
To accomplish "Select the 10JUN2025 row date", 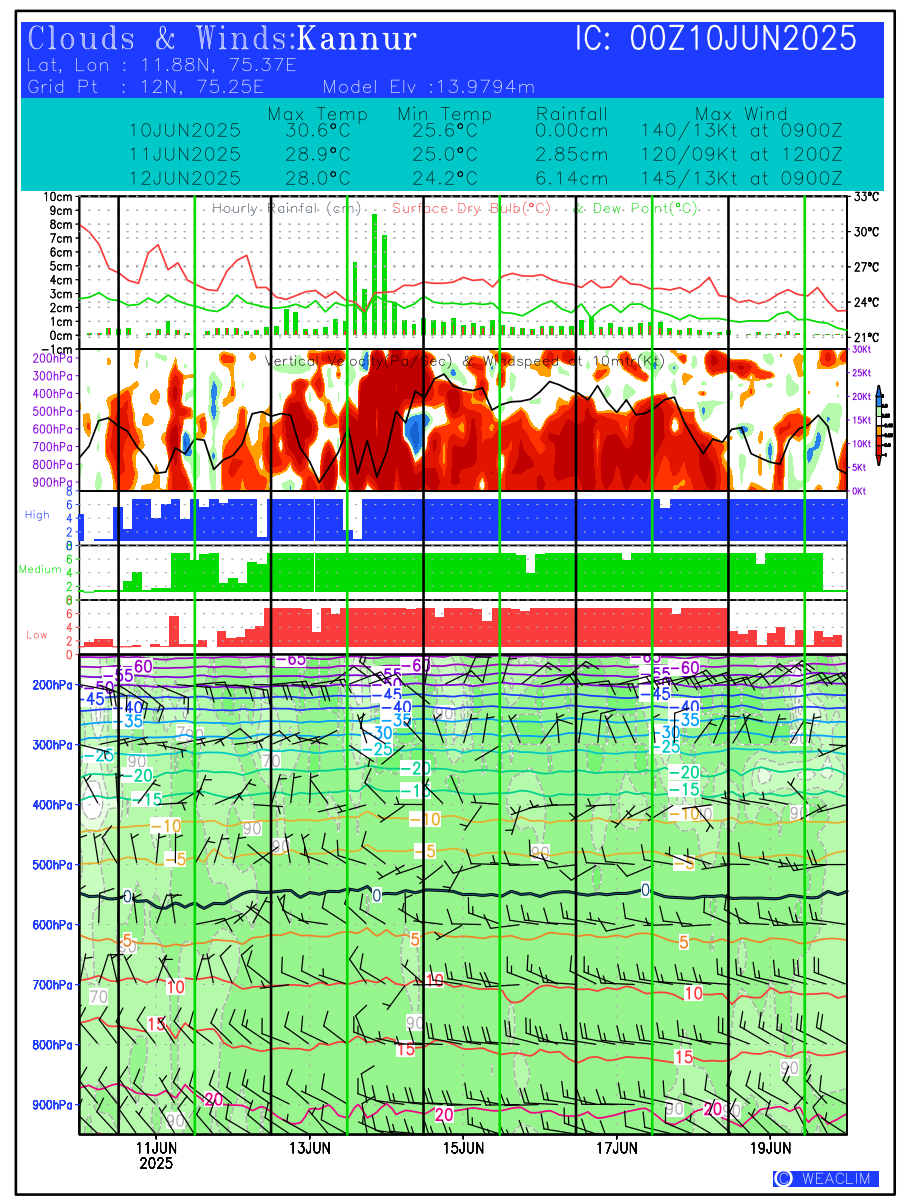I will 185,131.
